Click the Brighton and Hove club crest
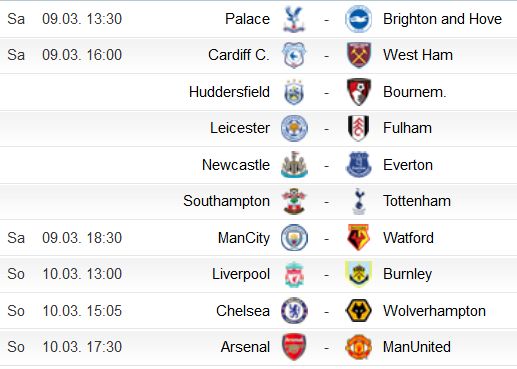Screen dimensions: 517x369 [358, 19]
